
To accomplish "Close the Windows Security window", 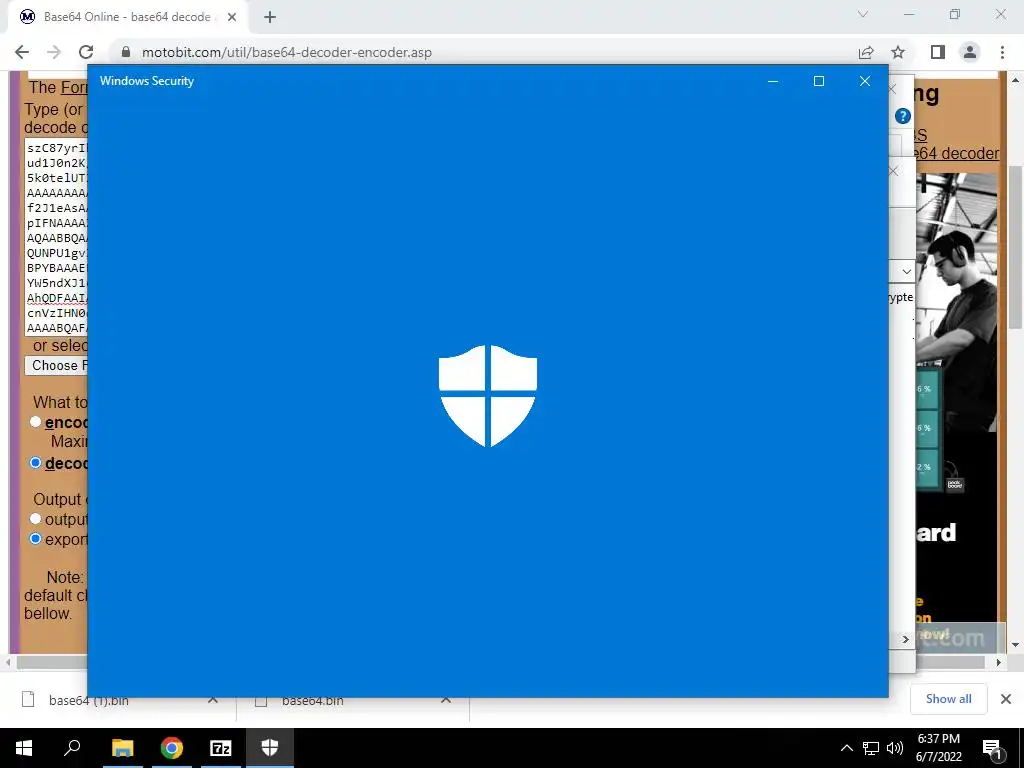I will pyautogui.click(x=865, y=81).
